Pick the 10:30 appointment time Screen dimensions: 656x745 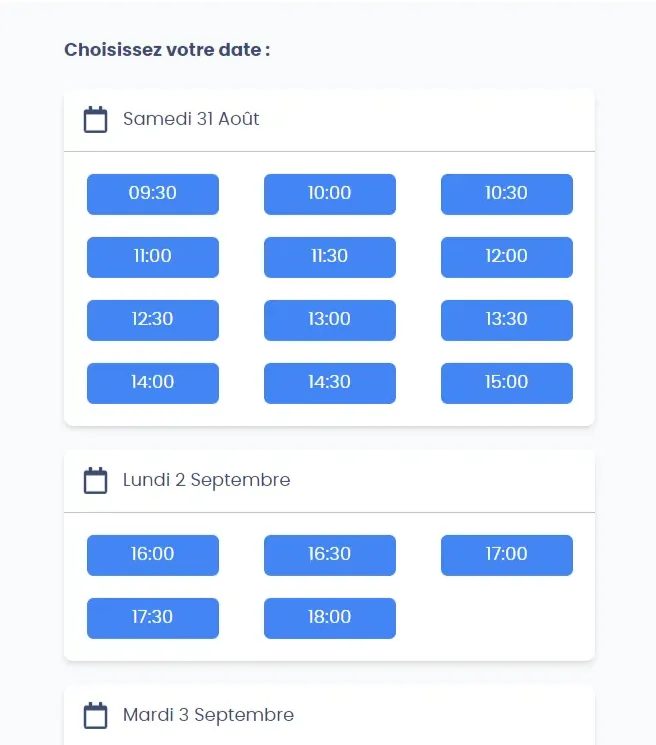(x=507, y=194)
